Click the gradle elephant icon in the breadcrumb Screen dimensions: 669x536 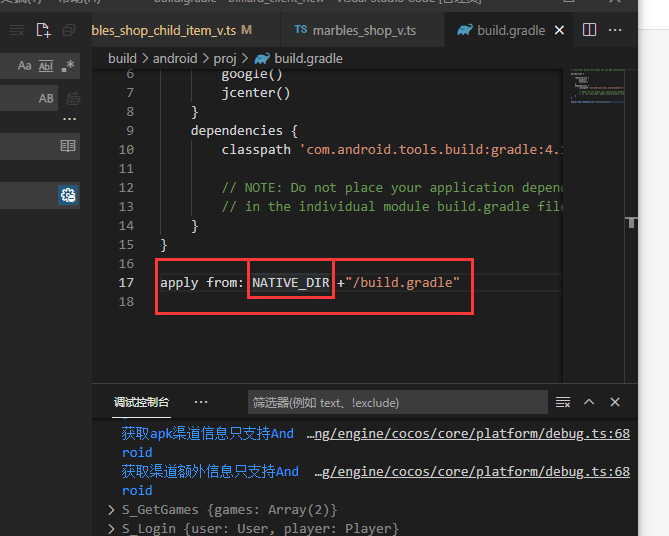tap(262, 58)
